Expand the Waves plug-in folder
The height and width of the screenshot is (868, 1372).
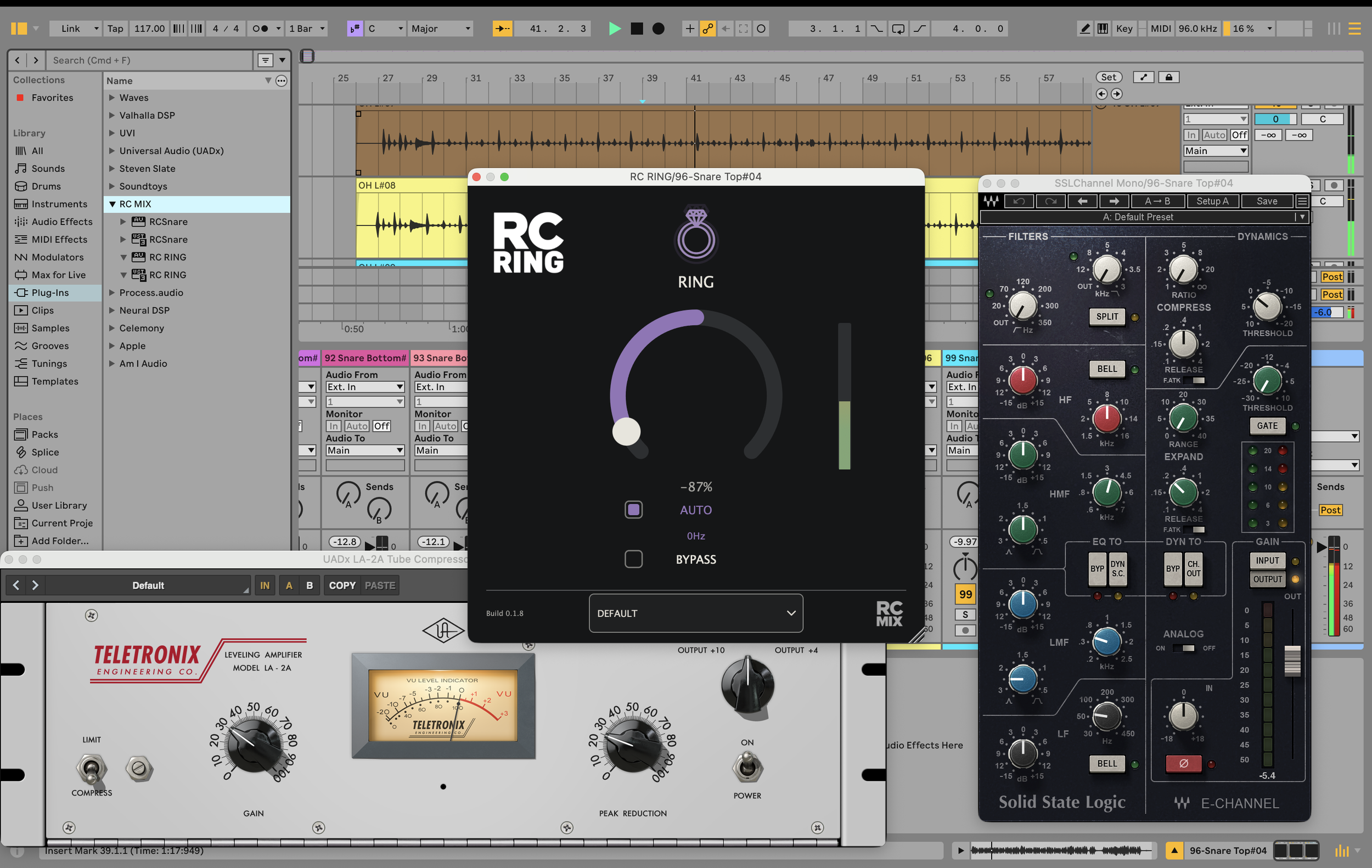(113, 98)
